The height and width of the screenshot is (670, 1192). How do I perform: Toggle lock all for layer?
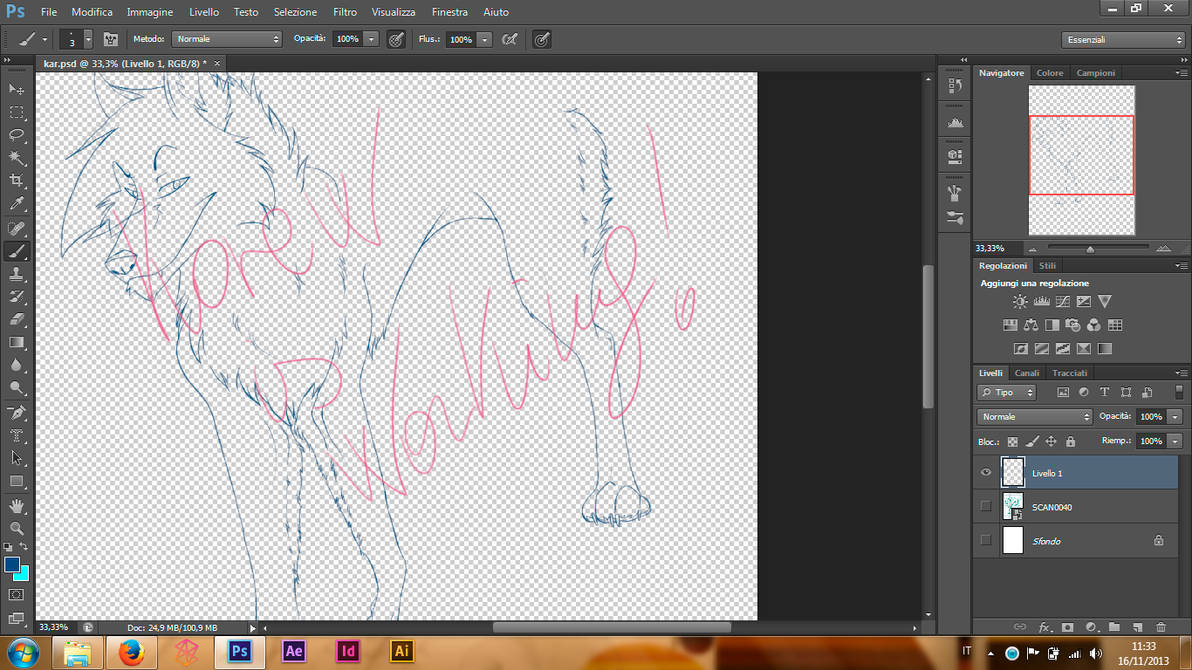click(x=1070, y=441)
